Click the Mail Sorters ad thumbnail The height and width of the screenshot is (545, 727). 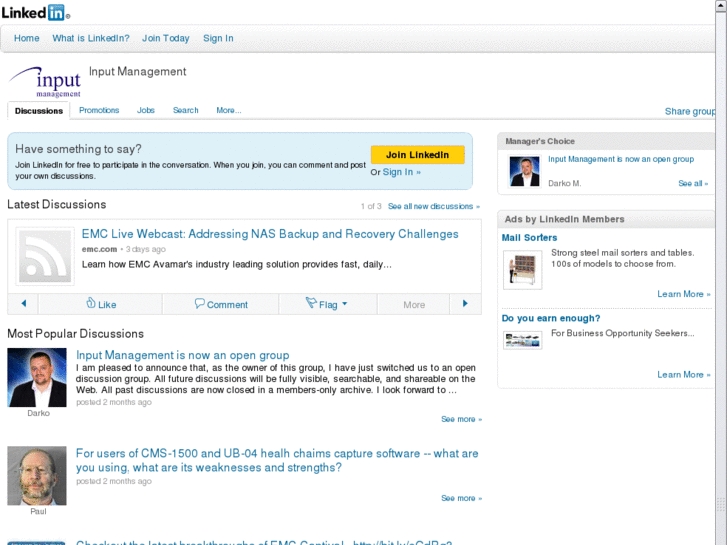tap(523, 270)
